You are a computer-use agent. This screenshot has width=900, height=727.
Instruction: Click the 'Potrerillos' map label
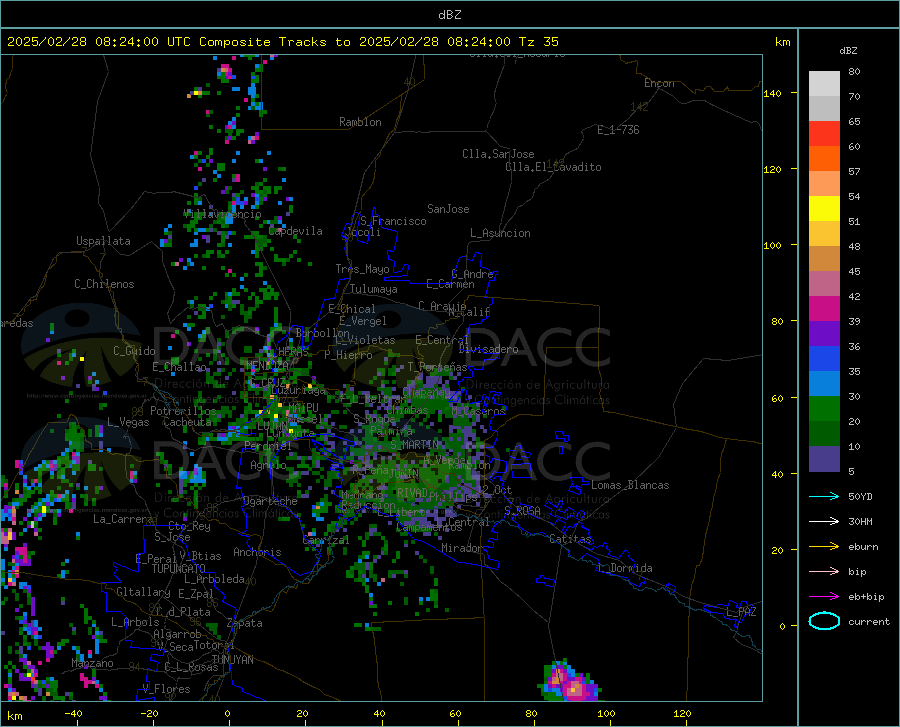point(183,411)
